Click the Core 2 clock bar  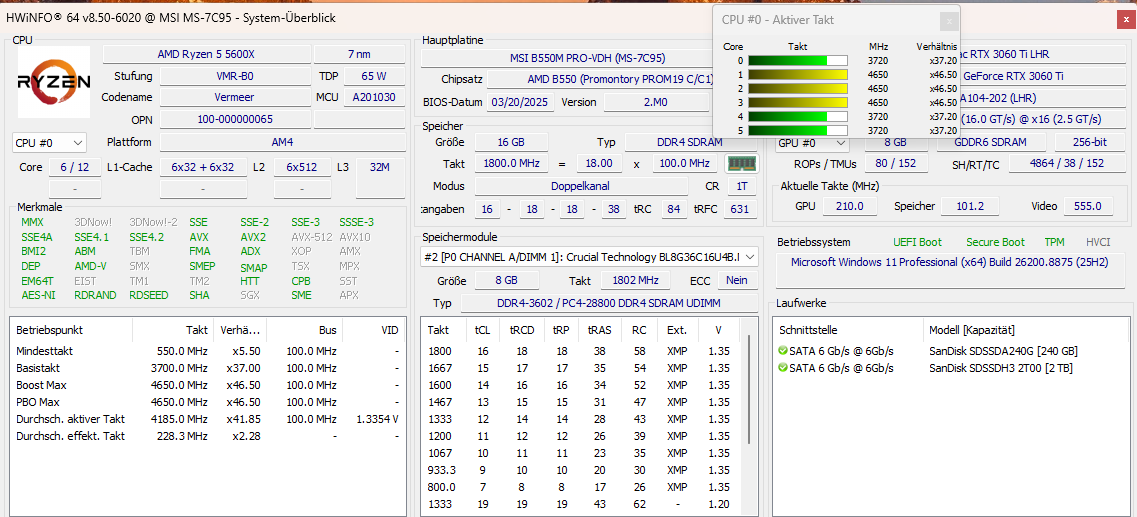click(x=798, y=88)
